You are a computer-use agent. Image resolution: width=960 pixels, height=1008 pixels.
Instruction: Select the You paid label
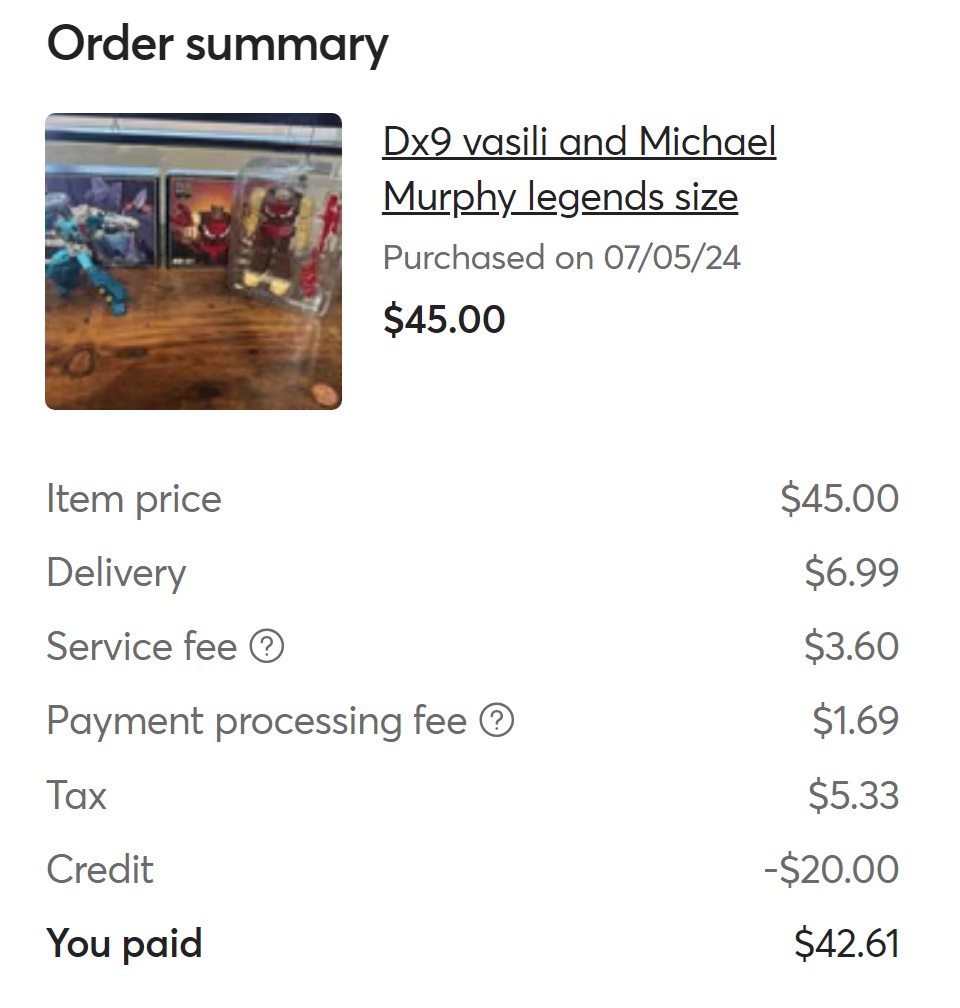tap(124, 944)
